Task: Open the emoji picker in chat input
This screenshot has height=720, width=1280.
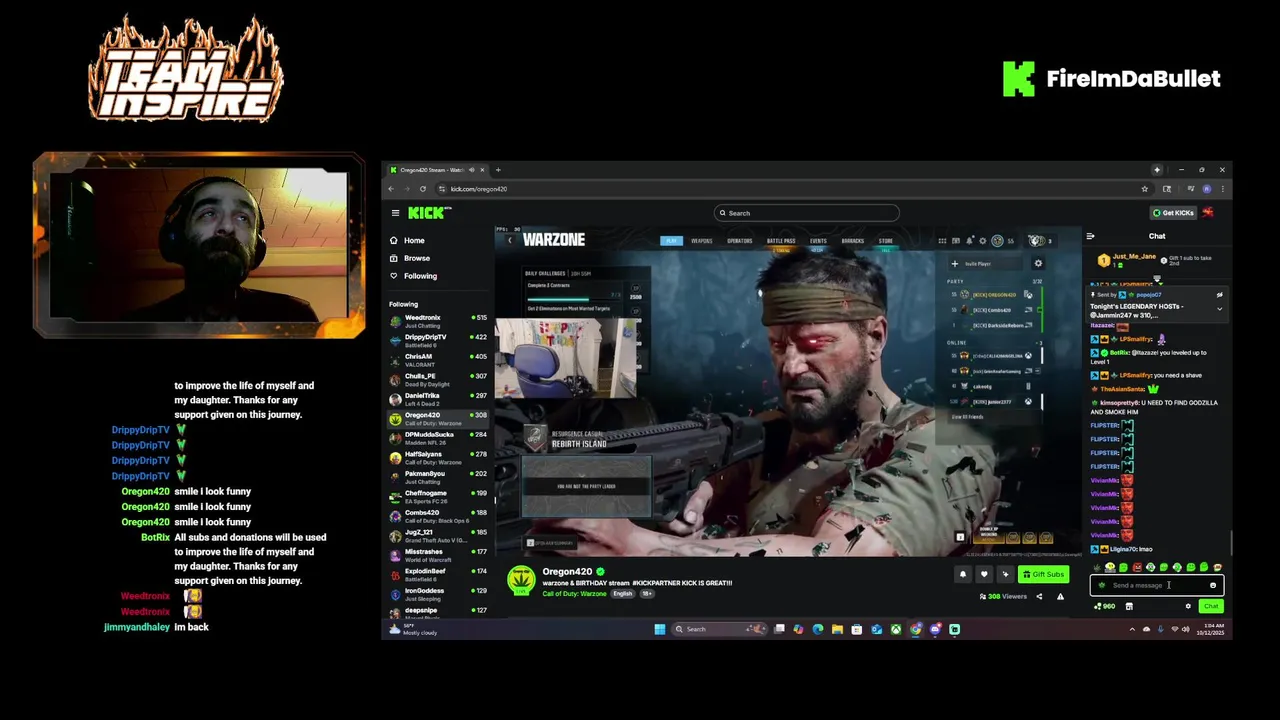Action: 1213,585
